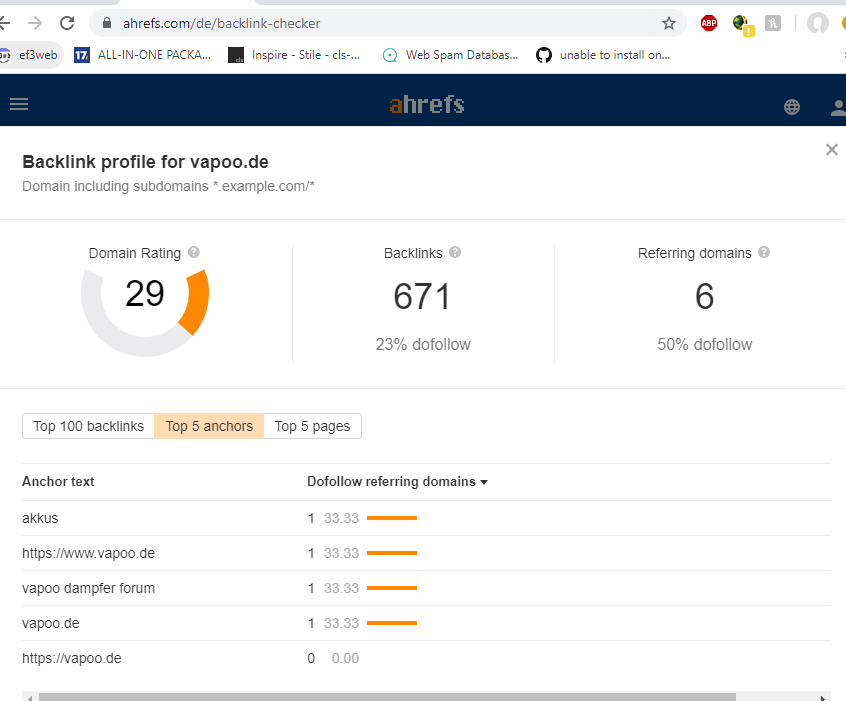Open the hamburger navigation menu
Image resolution: width=846 pixels, height=701 pixels.
tap(19, 104)
